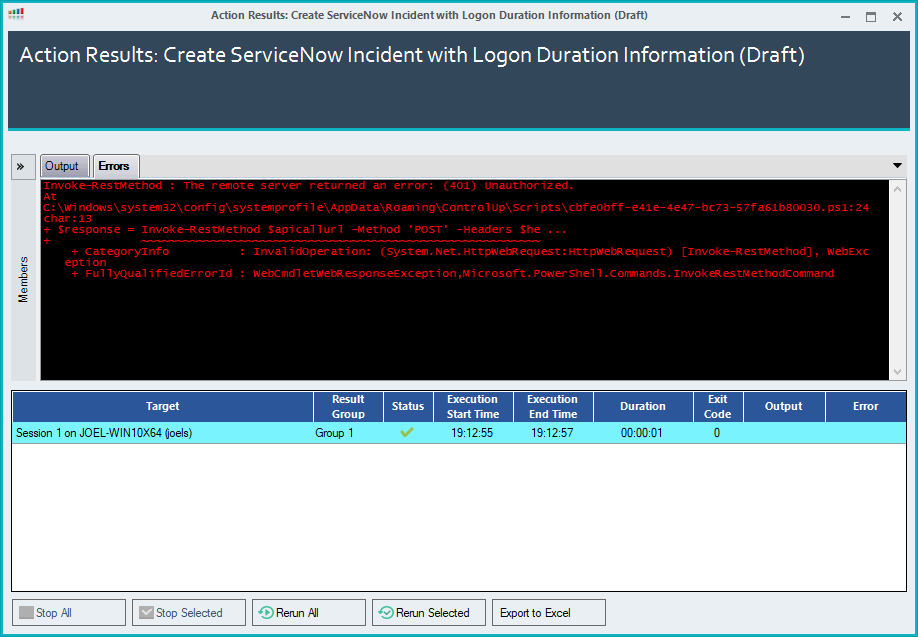Click the FullyQualifiedErrorId error line
The image size is (918, 637).
(453, 273)
